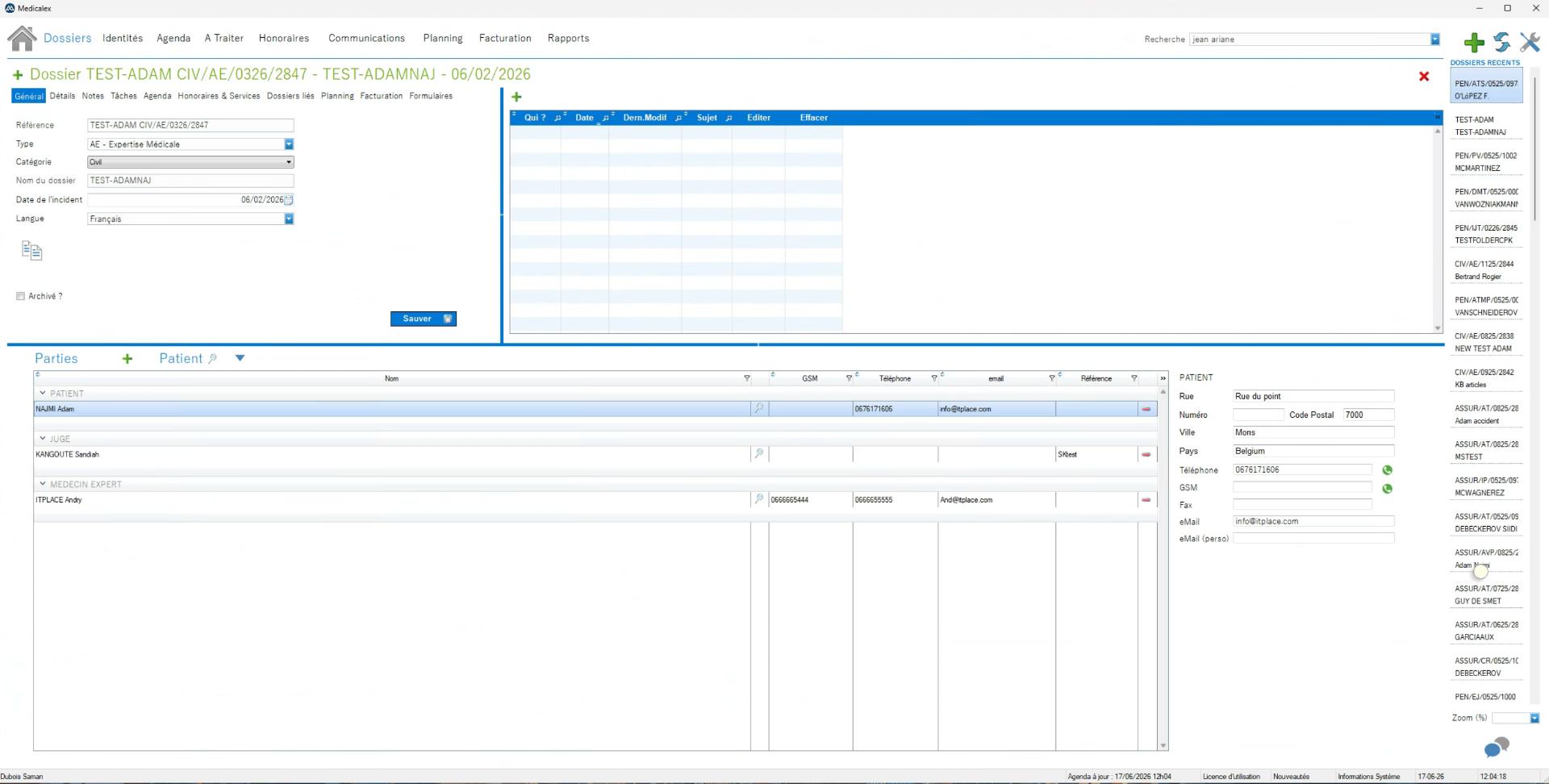This screenshot has width=1549, height=784.
Task: Remove ITPLACE Andy with the red minus icon
Action: pos(1146,499)
